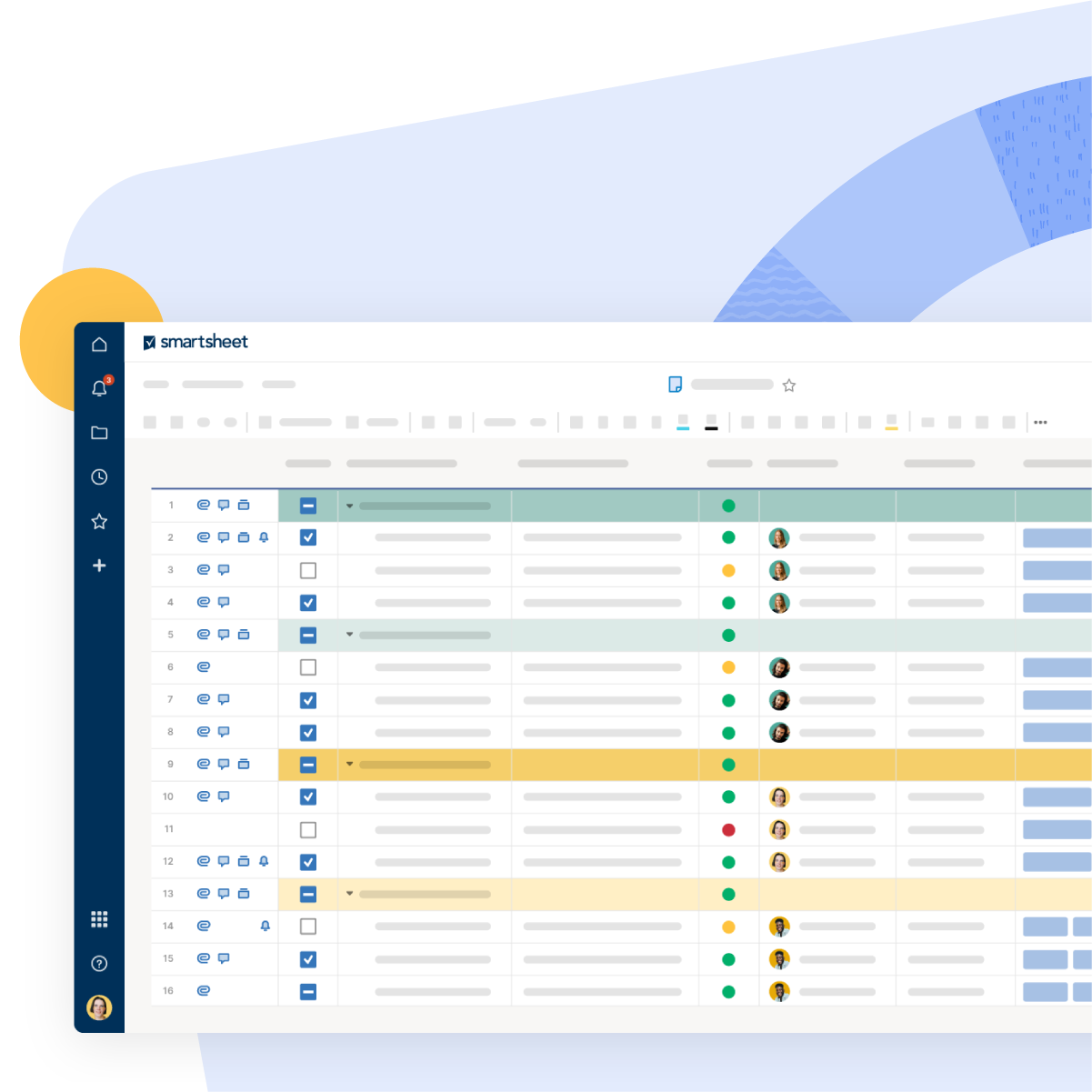The height and width of the screenshot is (1092, 1092).
Task: Check the empty checkbox on row 6
Action: [308, 667]
